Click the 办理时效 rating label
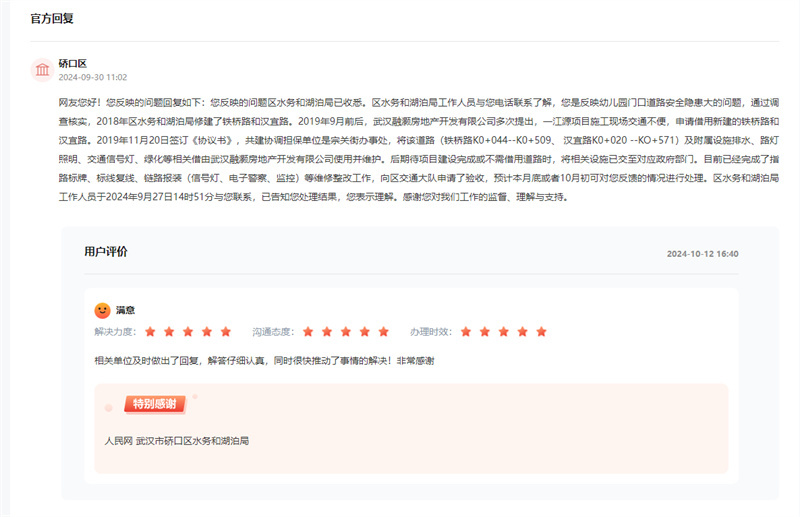The height and width of the screenshot is (517, 800). (429, 331)
